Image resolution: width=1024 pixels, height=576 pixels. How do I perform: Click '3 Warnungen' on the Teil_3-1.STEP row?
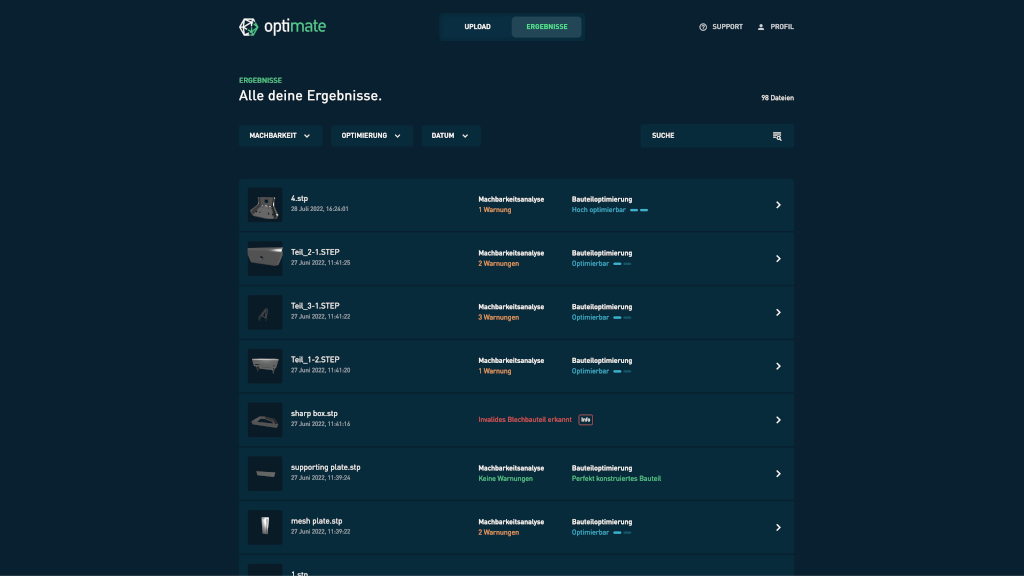click(x=498, y=317)
